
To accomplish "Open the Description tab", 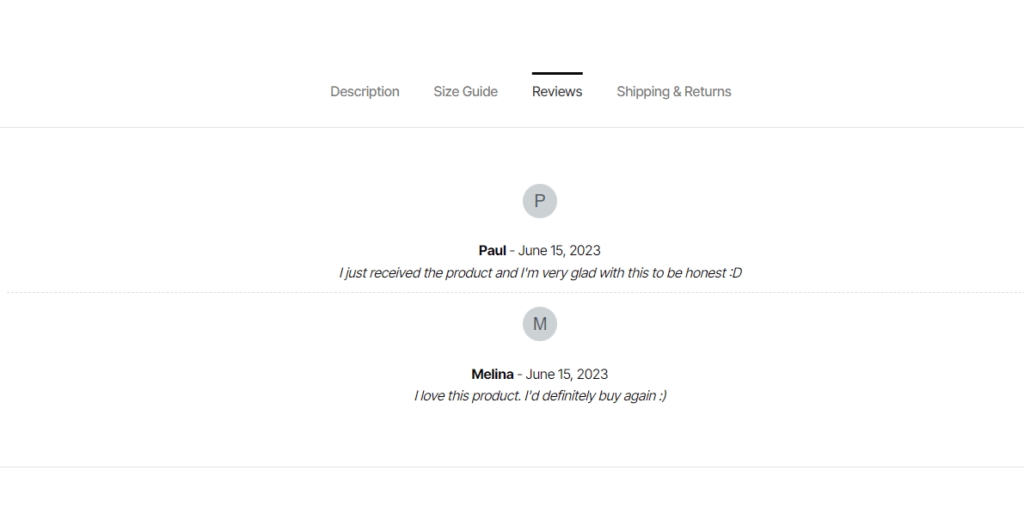I will [364, 92].
